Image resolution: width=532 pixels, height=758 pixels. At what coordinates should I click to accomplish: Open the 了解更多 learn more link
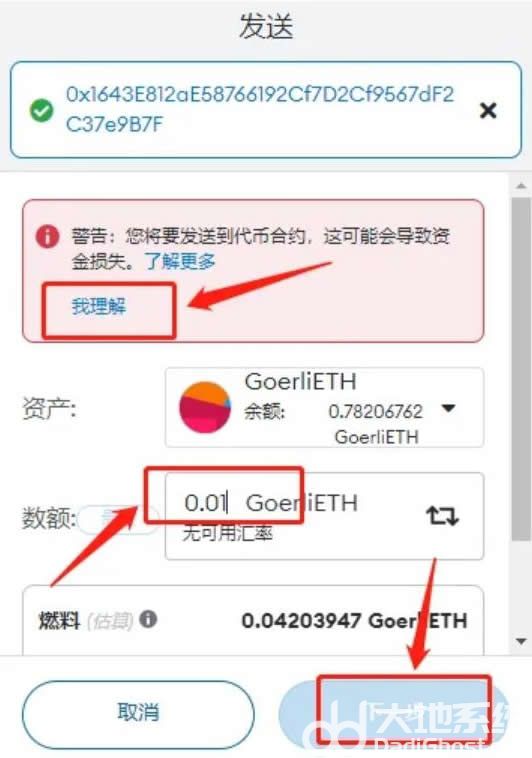(180, 262)
